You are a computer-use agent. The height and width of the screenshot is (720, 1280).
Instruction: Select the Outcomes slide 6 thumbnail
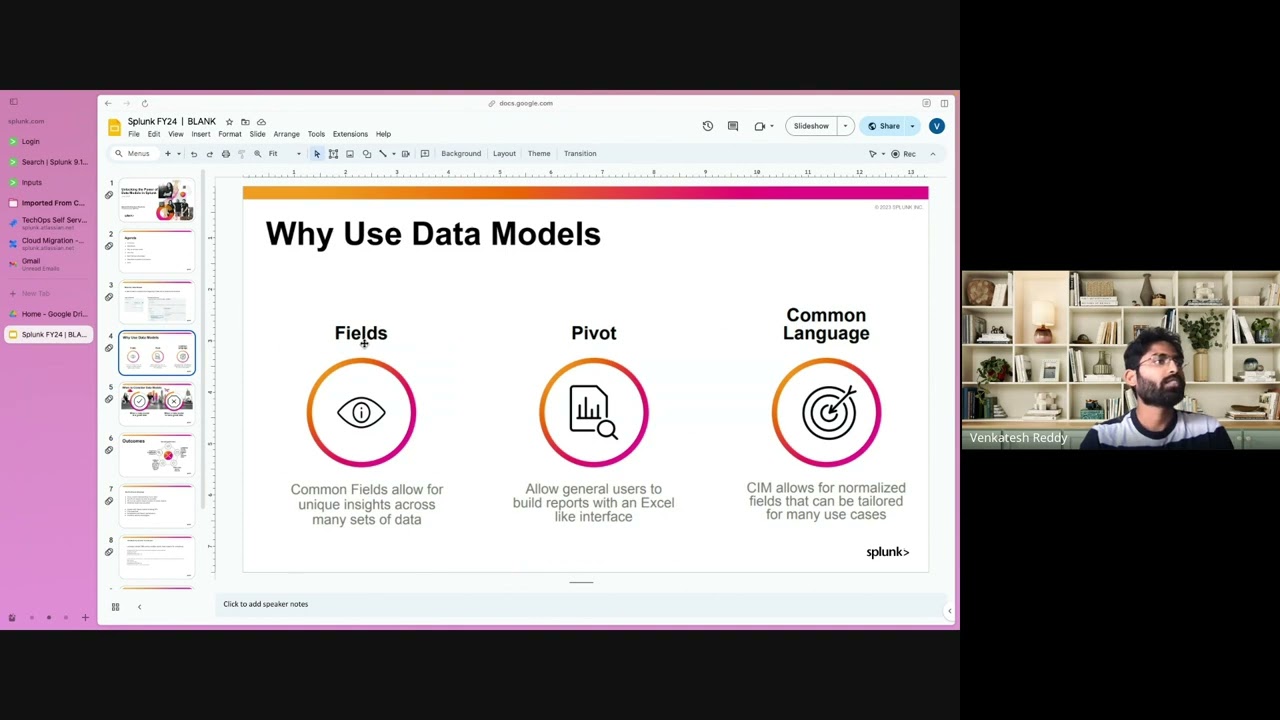[x=157, y=455]
